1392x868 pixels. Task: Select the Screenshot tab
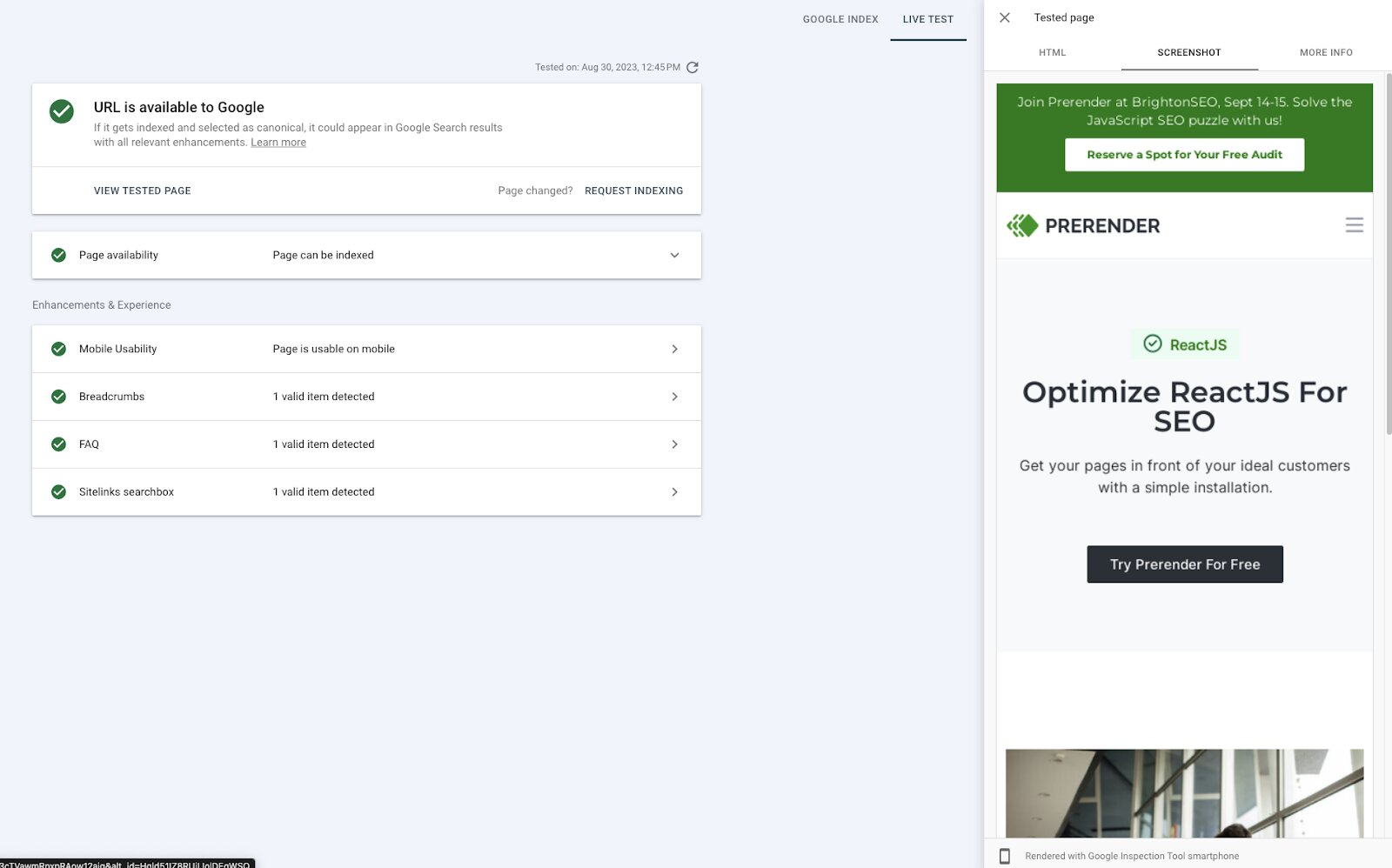coord(1189,52)
